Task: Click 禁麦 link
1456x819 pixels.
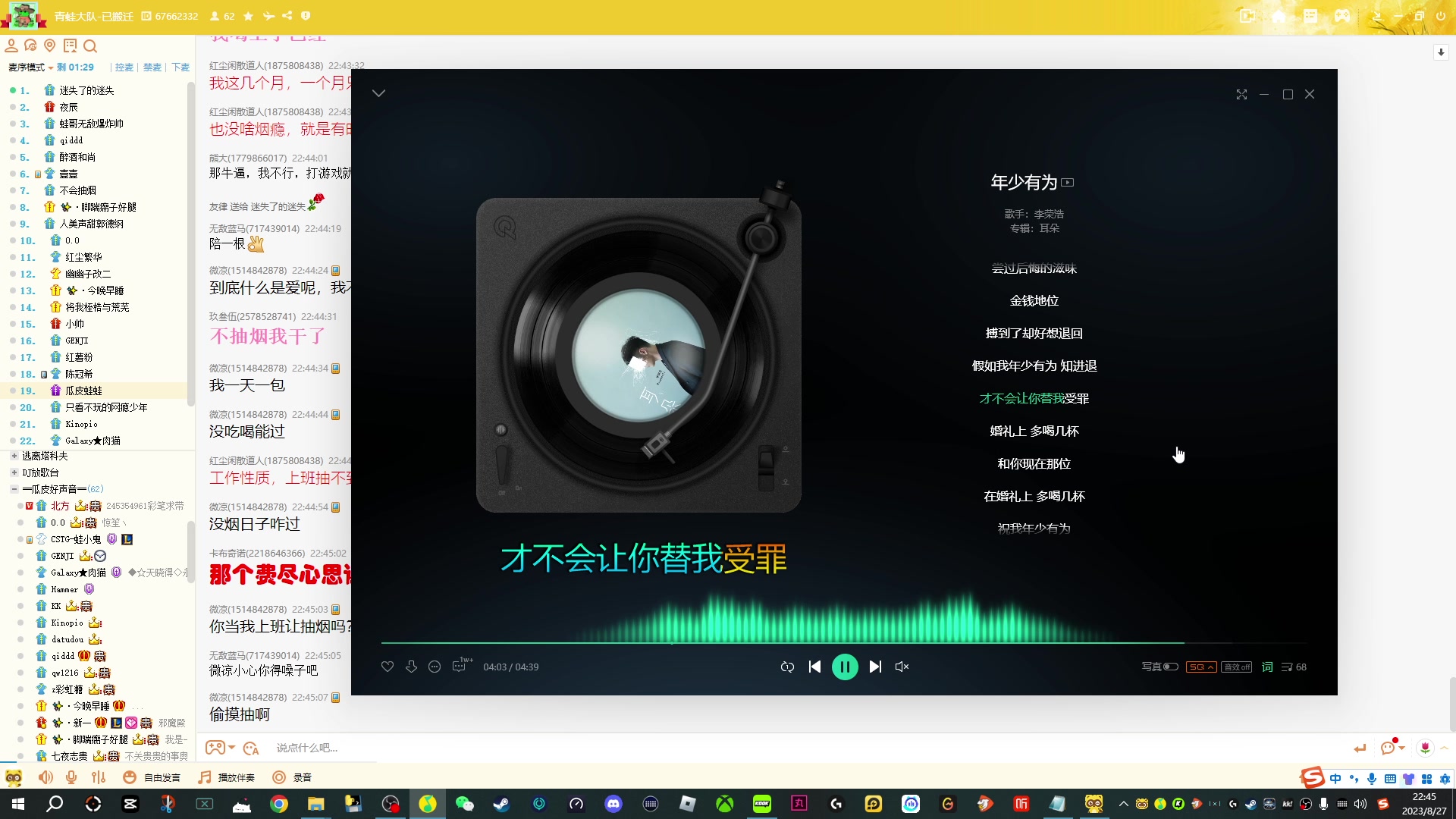Action: (x=152, y=67)
